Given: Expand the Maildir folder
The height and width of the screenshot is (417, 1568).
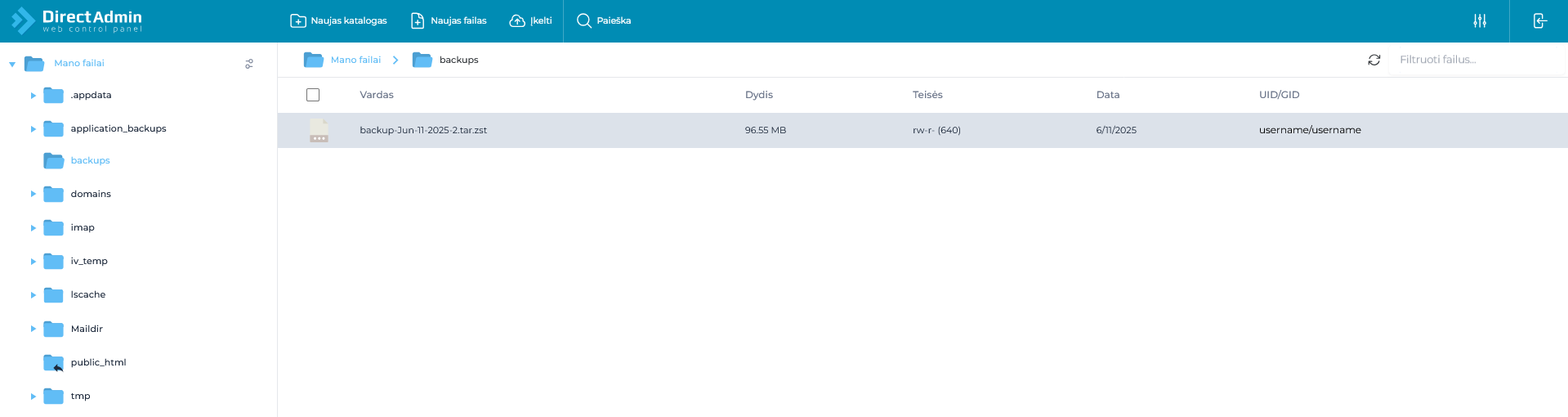Looking at the screenshot, I should click(x=34, y=329).
